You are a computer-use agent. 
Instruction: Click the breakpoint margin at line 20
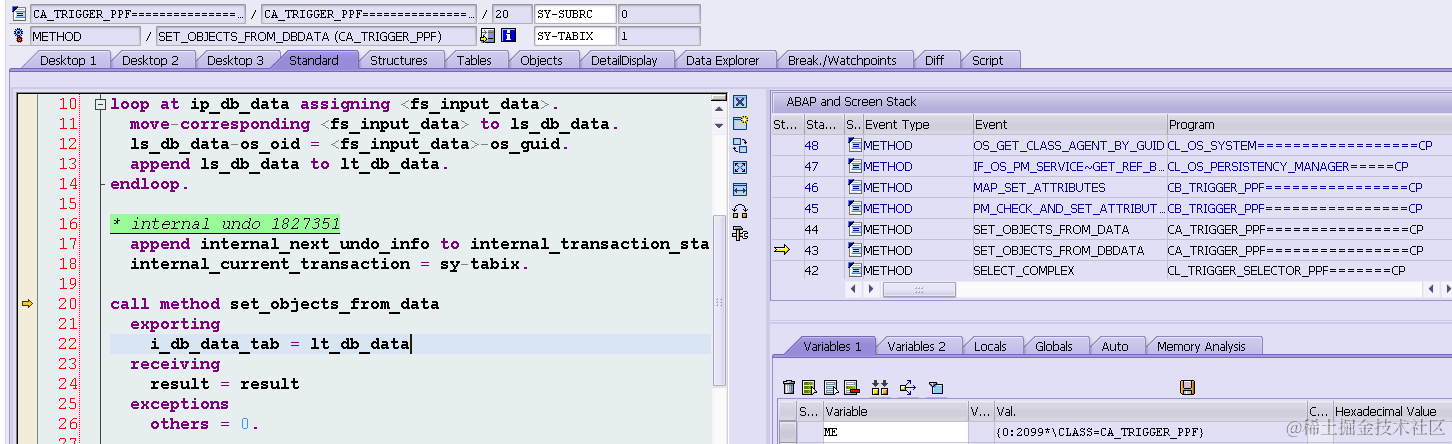click(27, 304)
